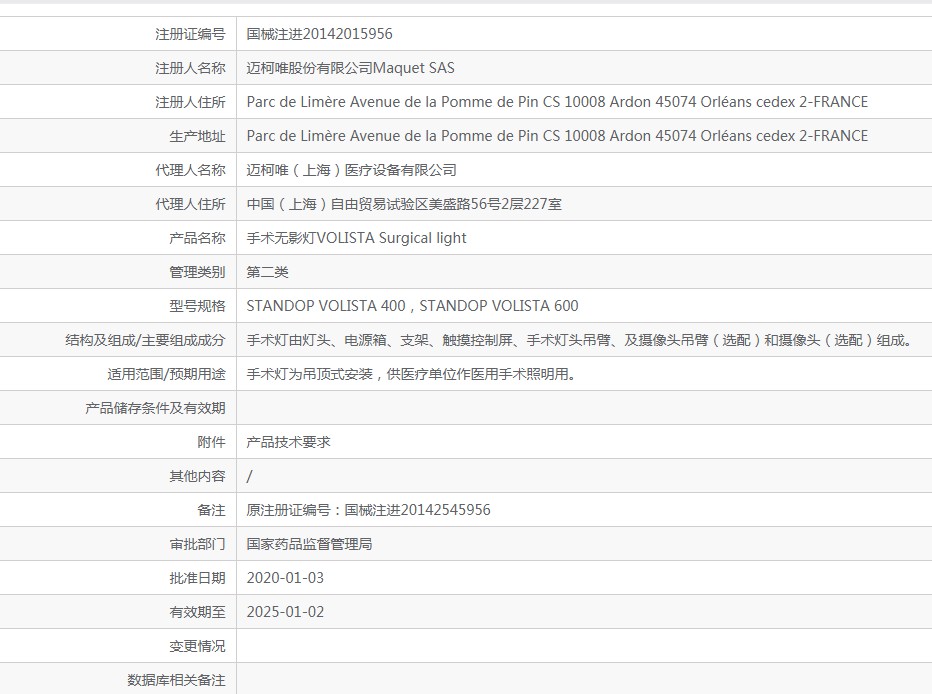The height and width of the screenshot is (694, 932).
Task: Select the 手术灯由灯头 composition description
Action: [579, 340]
